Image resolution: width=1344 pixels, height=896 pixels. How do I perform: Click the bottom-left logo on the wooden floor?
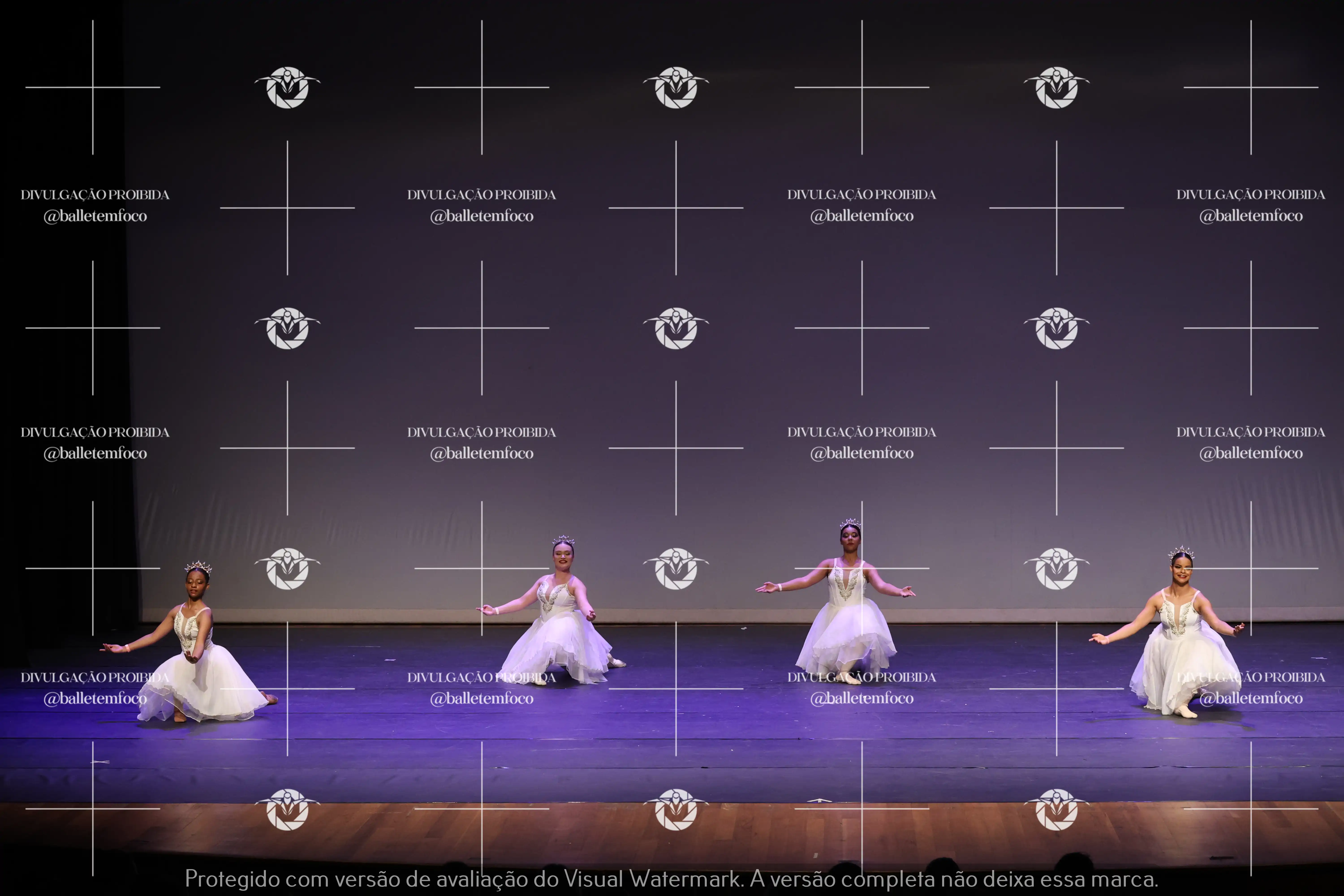click(x=287, y=809)
